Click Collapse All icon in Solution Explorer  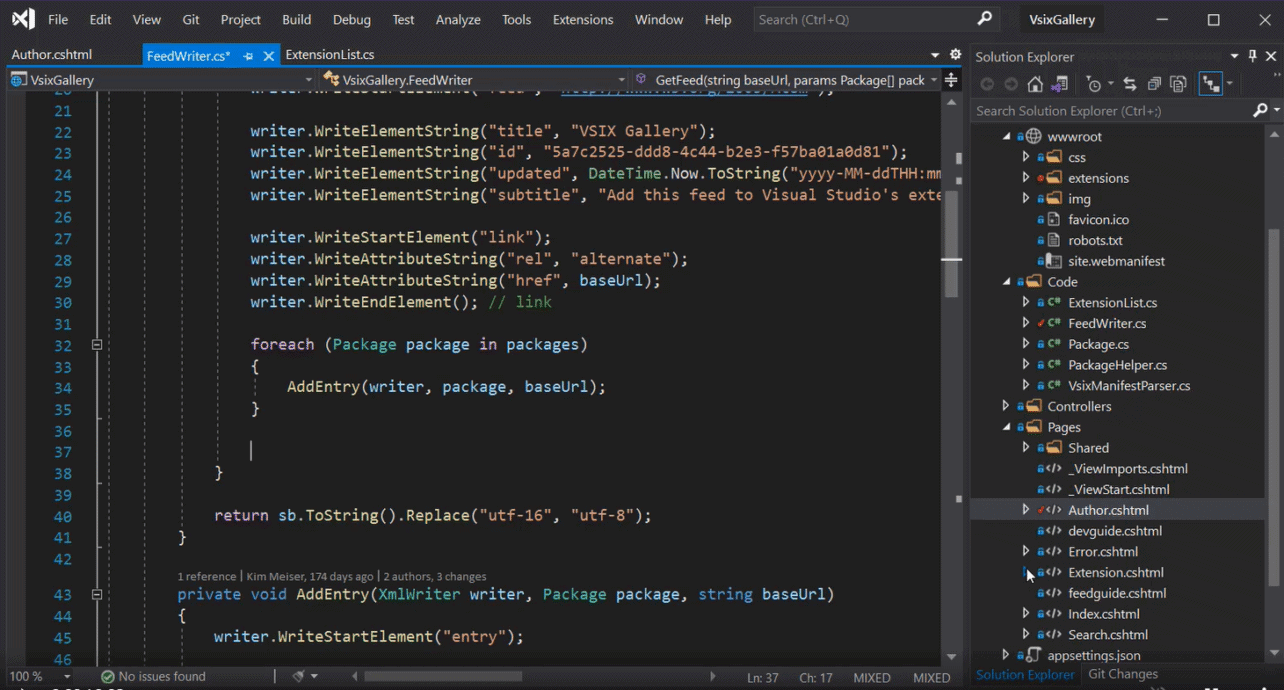[1154, 85]
